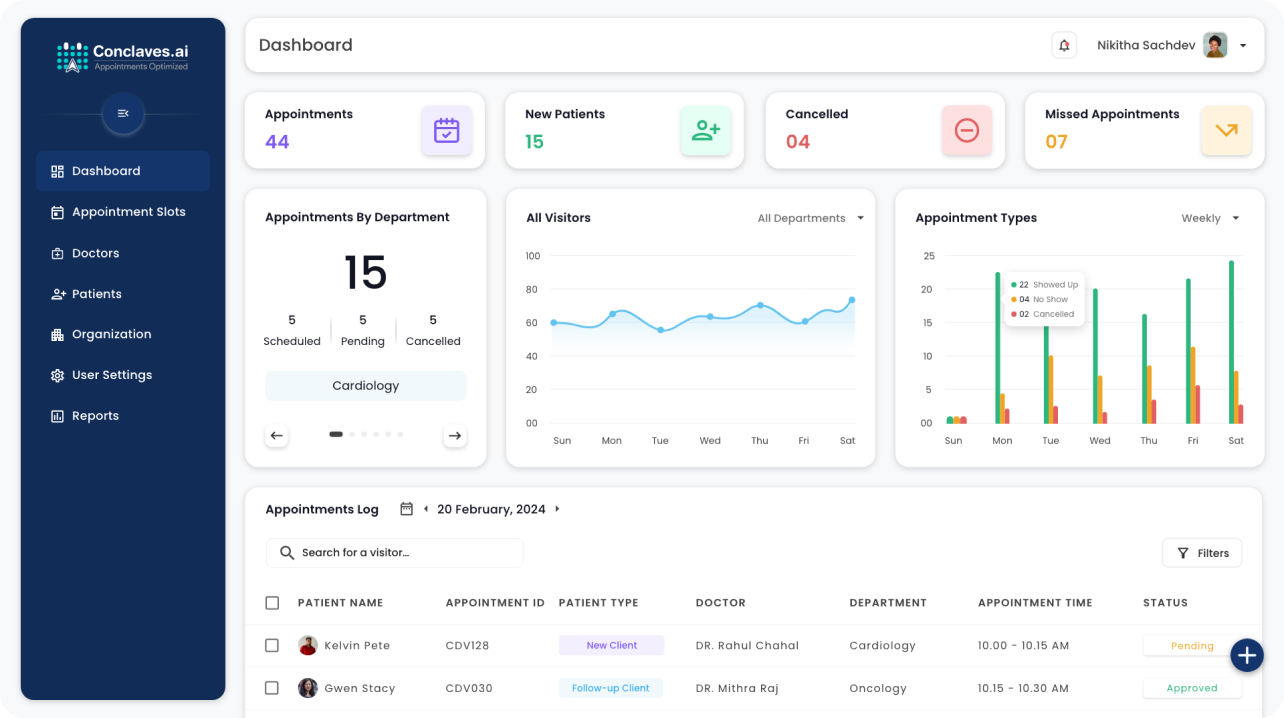
Task: Collapse the sidebar using the menu toggle icon
Action: pos(123,114)
